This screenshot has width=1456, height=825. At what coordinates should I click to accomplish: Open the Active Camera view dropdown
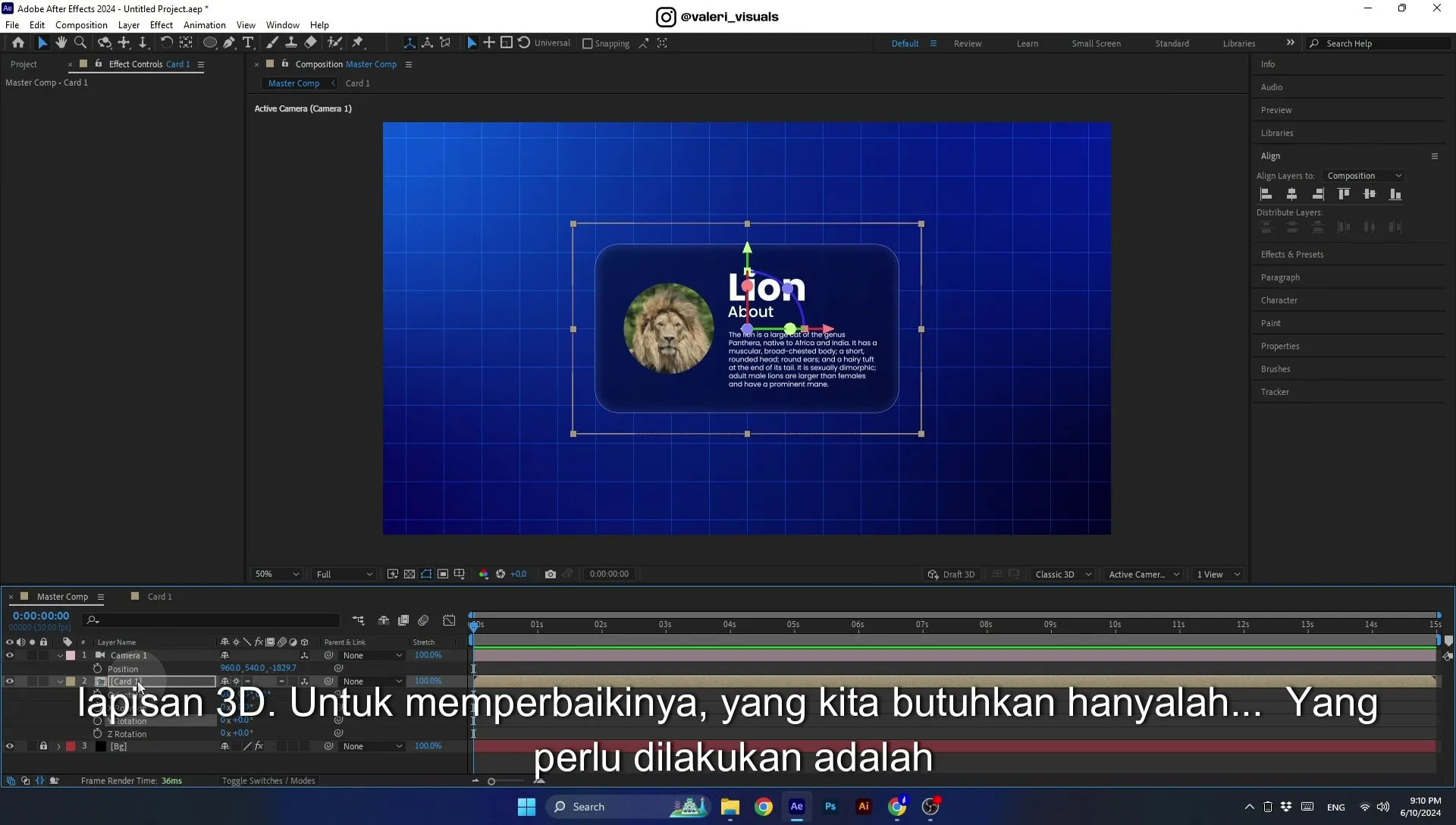(1144, 574)
